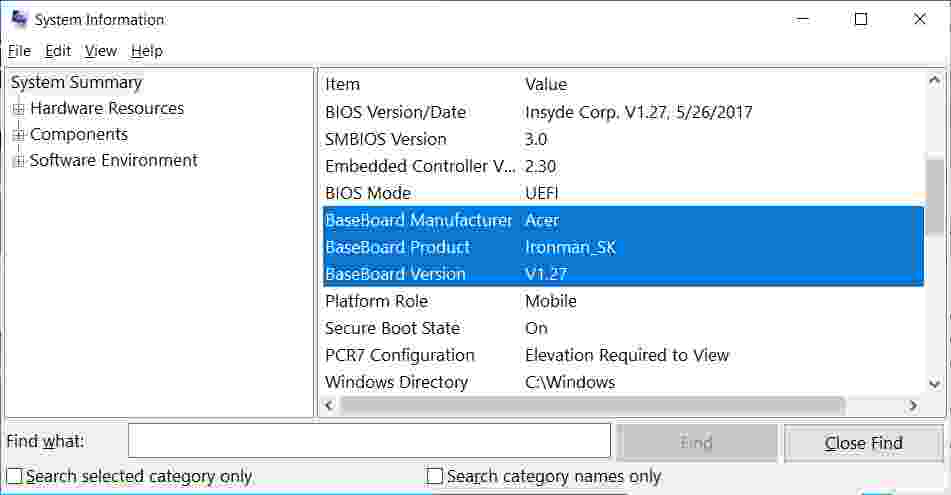Select System Summary in the tree

(x=76, y=82)
